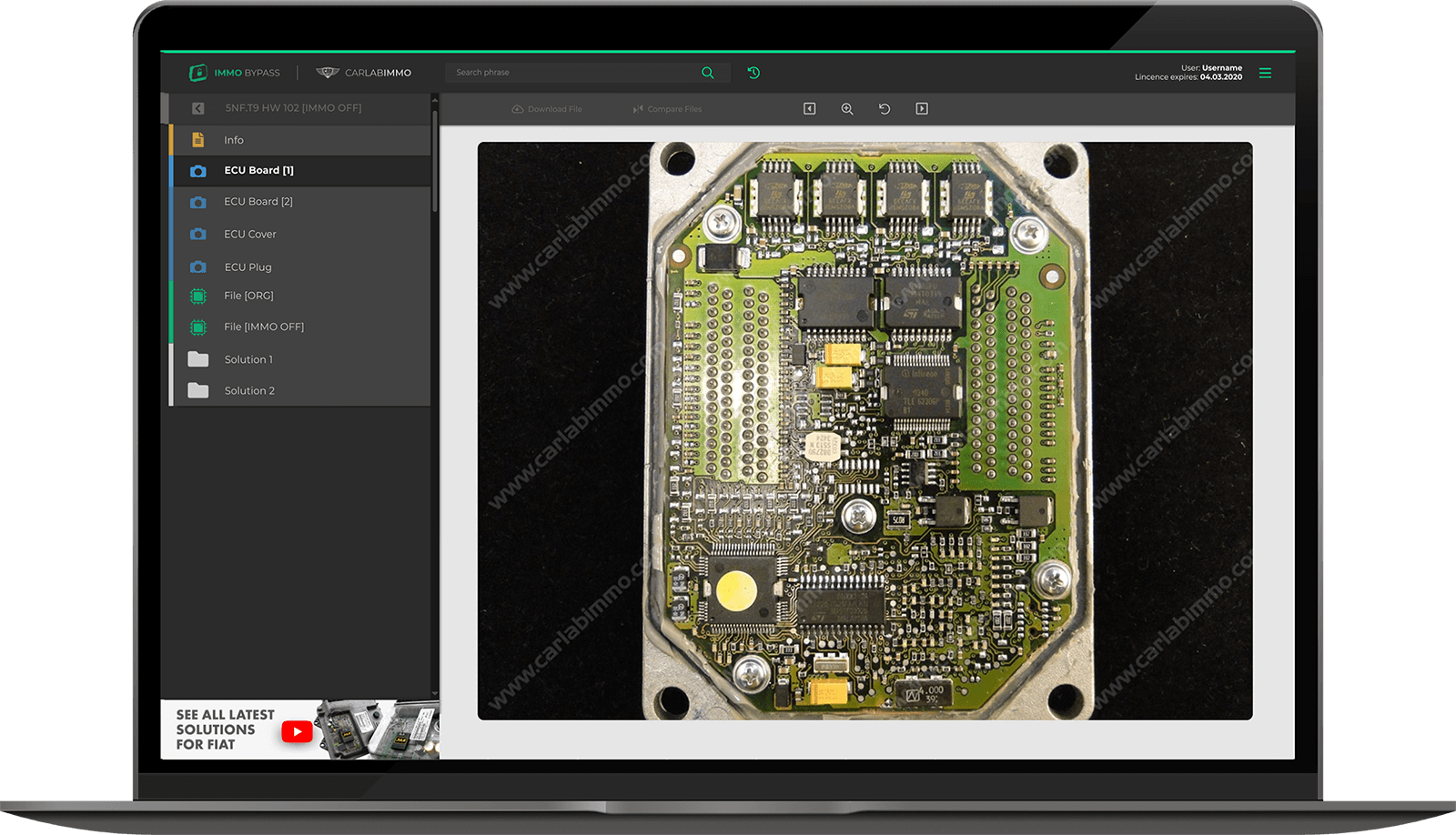Open the latest solutions for Fiat banner
This screenshot has height=835, width=1456.
coord(300,729)
